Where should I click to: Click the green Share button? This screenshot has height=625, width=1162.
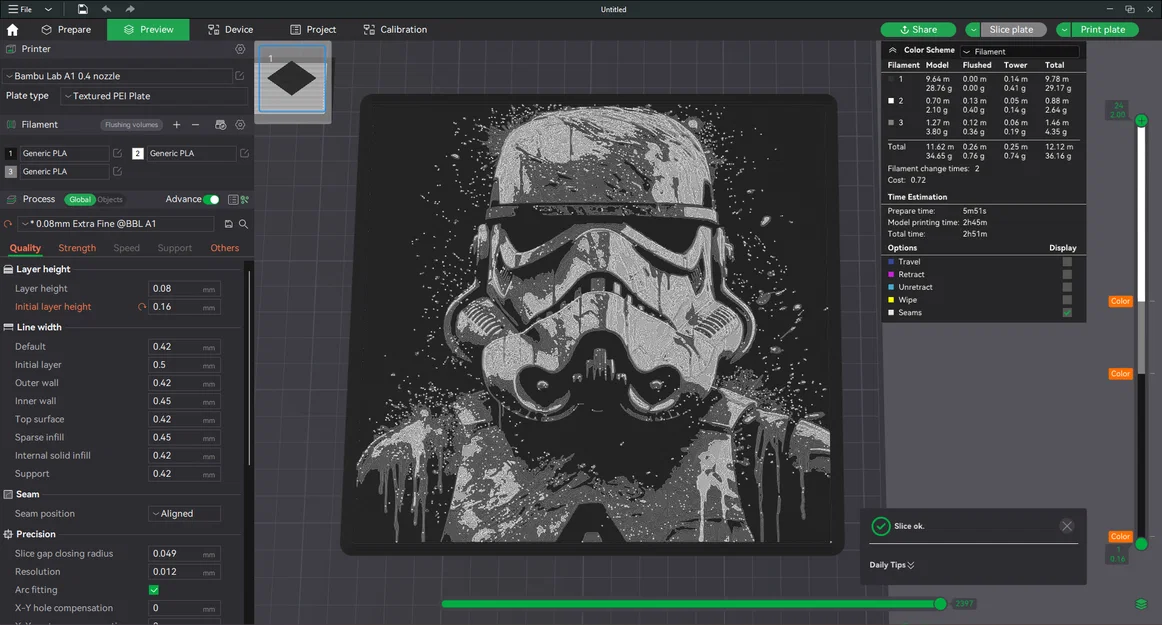917,29
